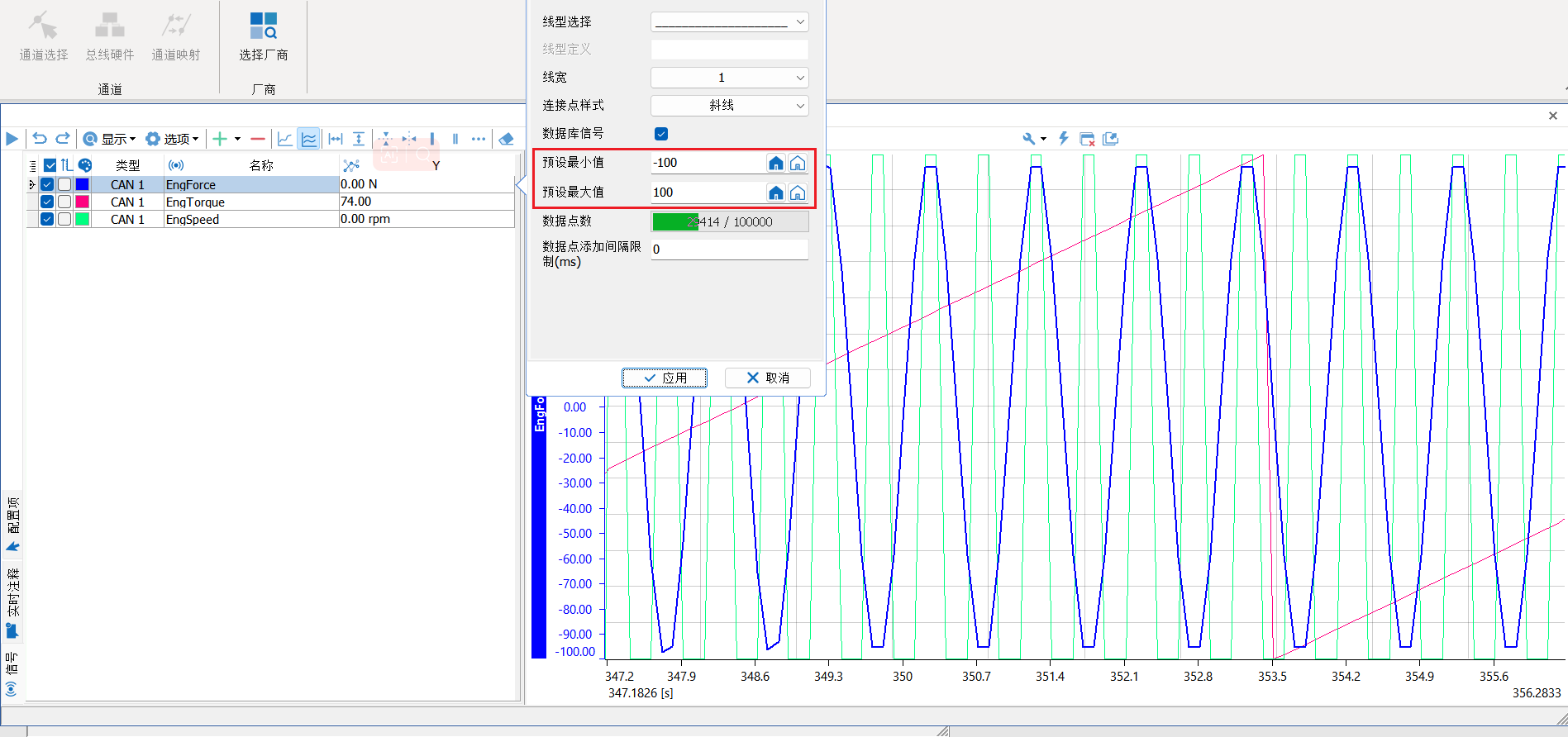Select the EngTorque signal name
The width and height of the screenshot is (1568, 737).
195,202
